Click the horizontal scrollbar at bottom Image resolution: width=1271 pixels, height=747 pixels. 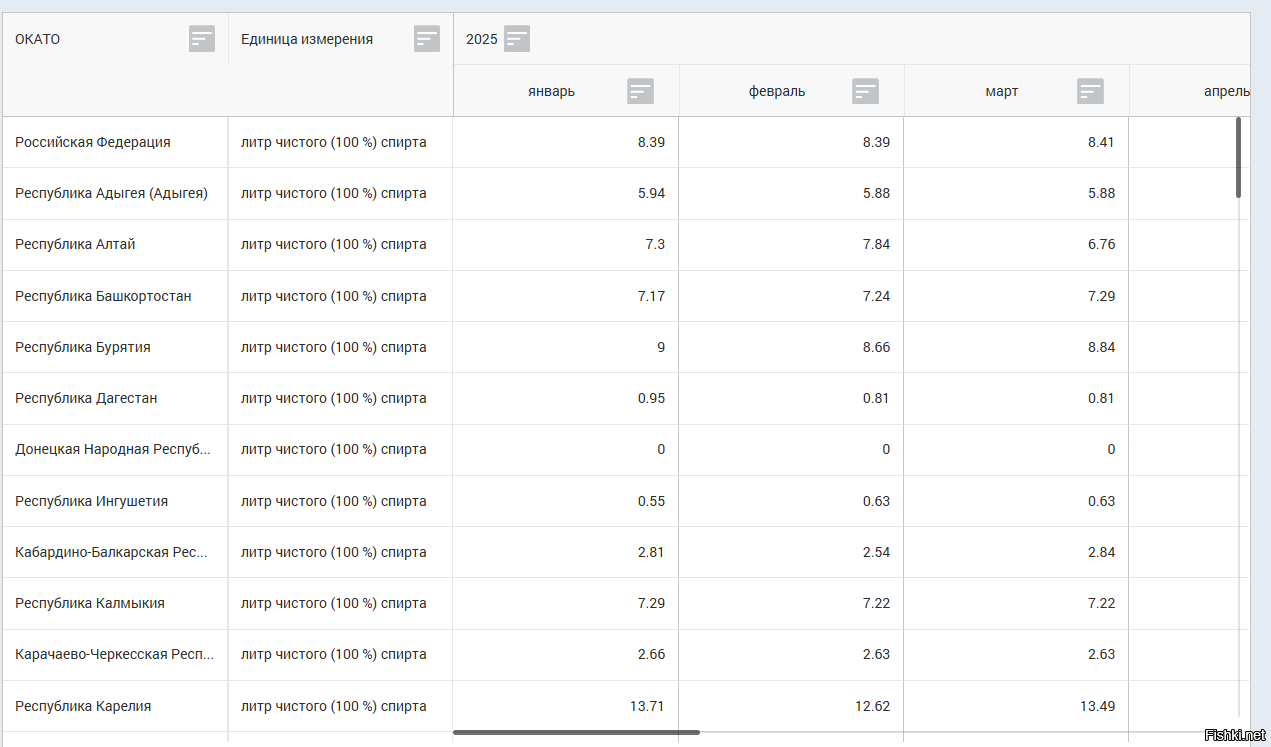576,732
